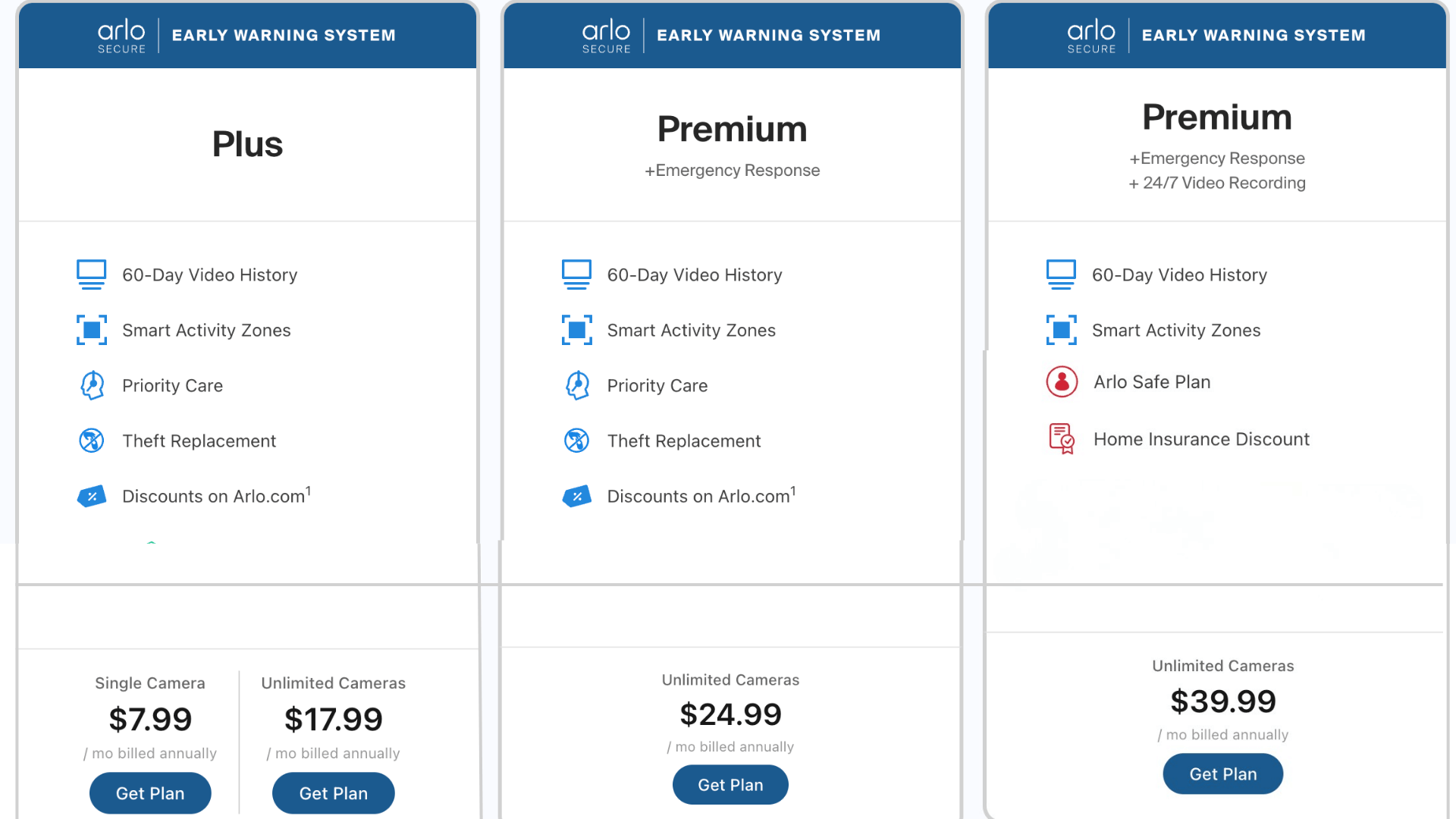Viewport: 1456px width, 819px height.
Task: Click the monitor icon in $24.99 Premium plan
Action: (576, 275)
